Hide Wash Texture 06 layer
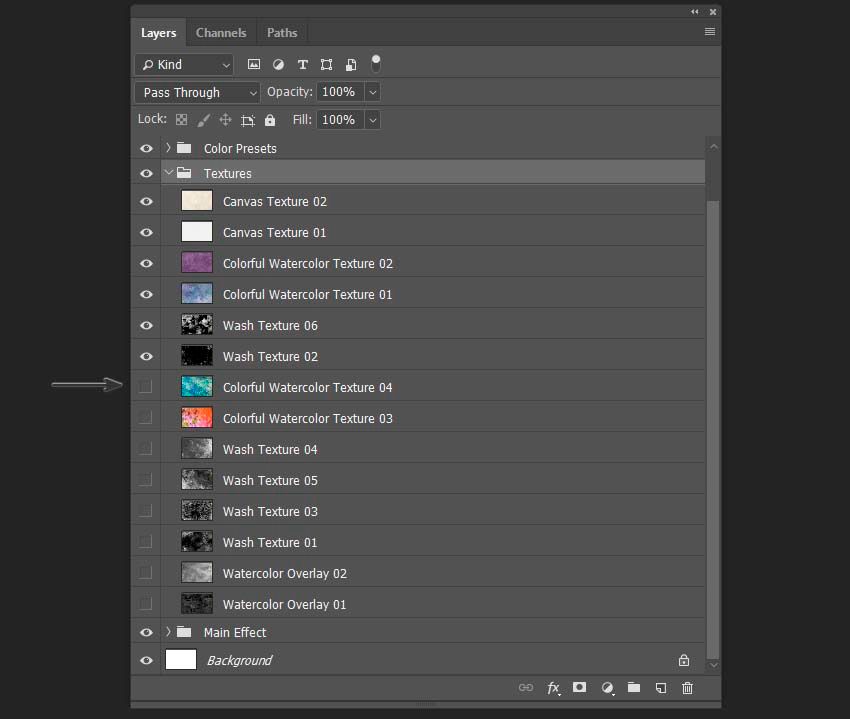This screenshot has height=719, width=850. (x=146, y=325)
